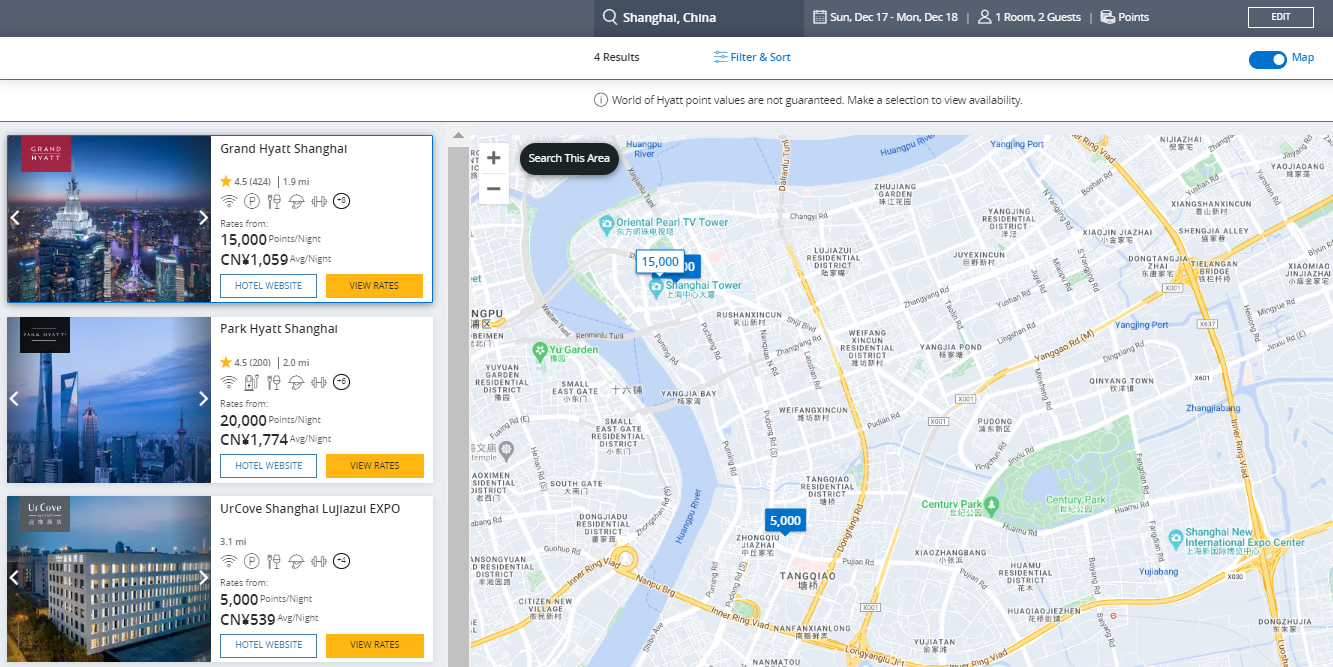Screen dimensions: 1333x667
Task: Expand more amenities (+4) for UrCove Shanghai
Action: tap(342, 561)
